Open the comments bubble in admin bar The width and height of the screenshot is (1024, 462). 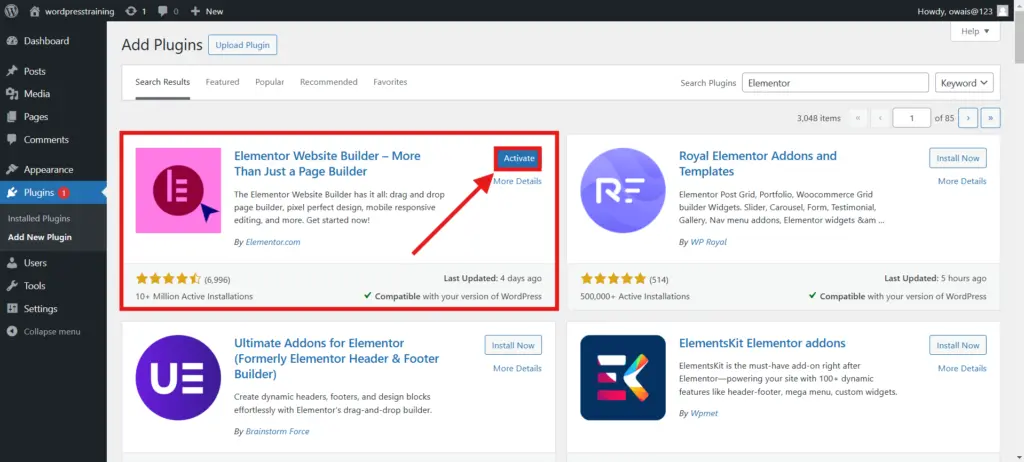pos(168,11)
